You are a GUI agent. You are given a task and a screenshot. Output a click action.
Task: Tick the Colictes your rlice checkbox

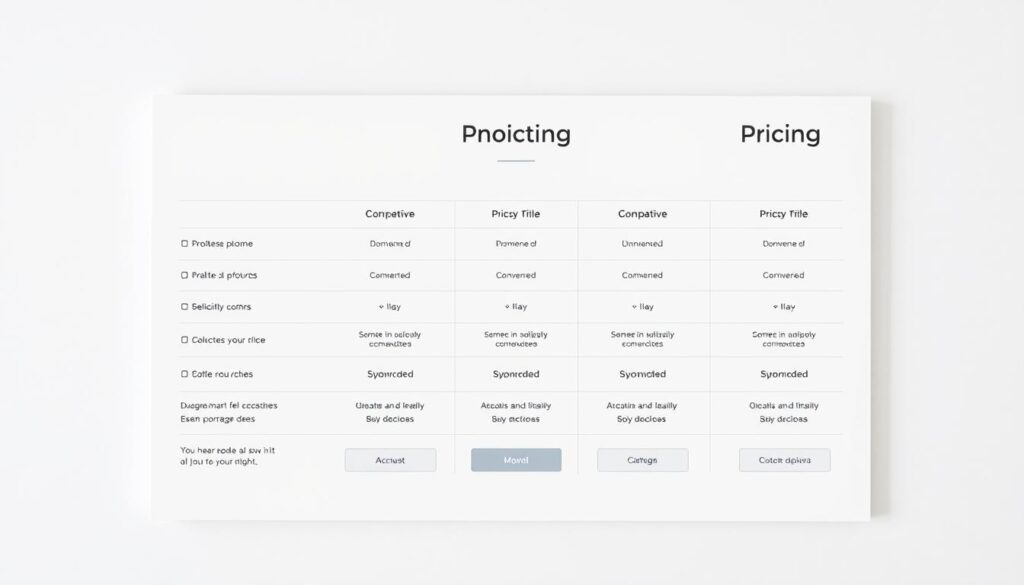pyautogui.click(x=184, y=340)
